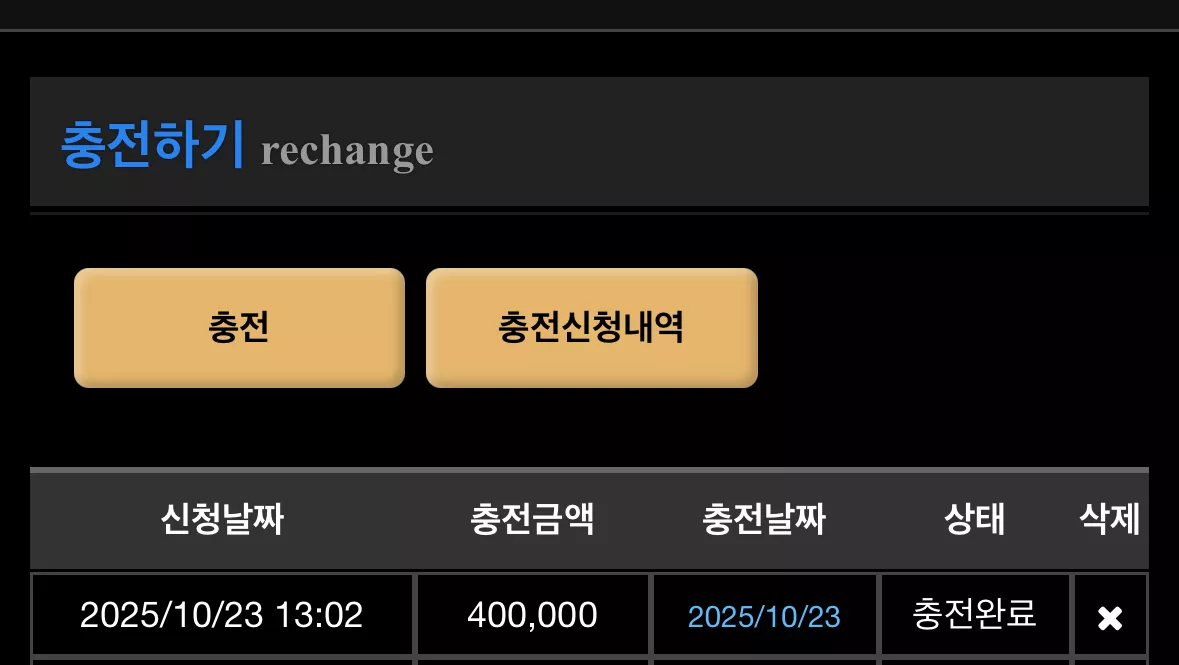Click empty header panel beside rechange

tap(790, 141)
